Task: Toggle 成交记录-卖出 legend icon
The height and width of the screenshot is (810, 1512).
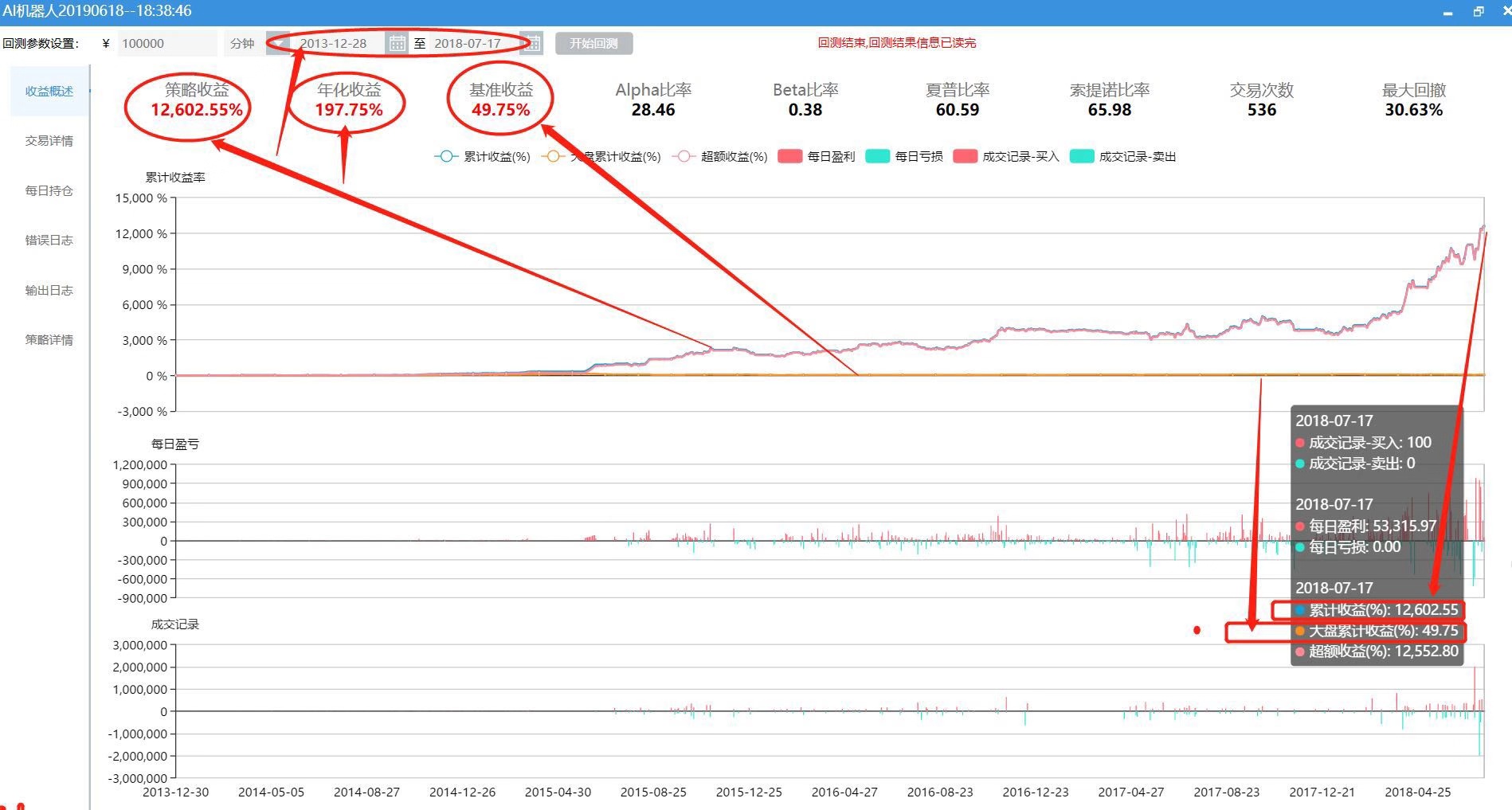Action: click(x=1081, y=157)
